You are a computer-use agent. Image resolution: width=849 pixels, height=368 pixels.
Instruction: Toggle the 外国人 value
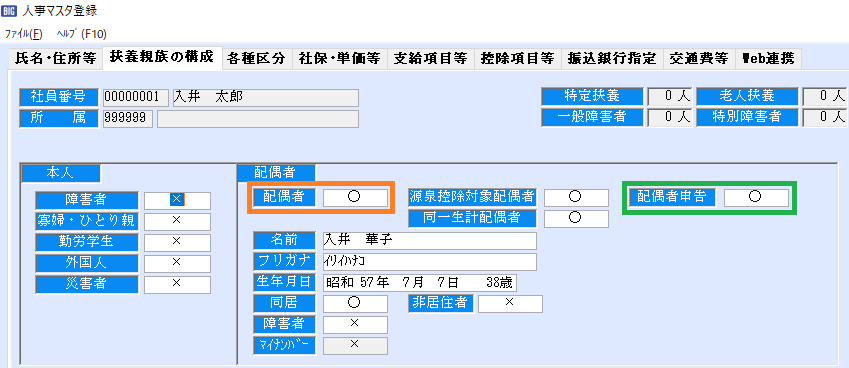177,263
